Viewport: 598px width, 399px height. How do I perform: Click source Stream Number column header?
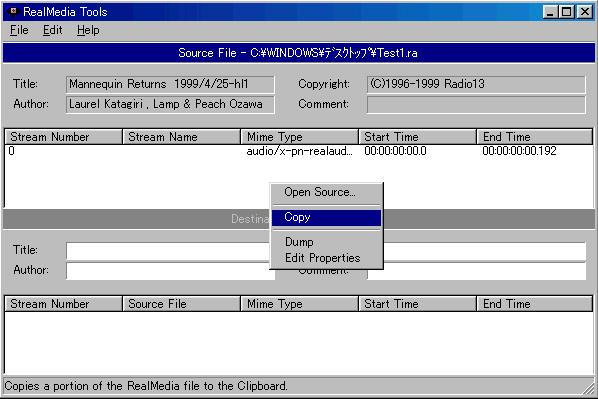(63, 137)
